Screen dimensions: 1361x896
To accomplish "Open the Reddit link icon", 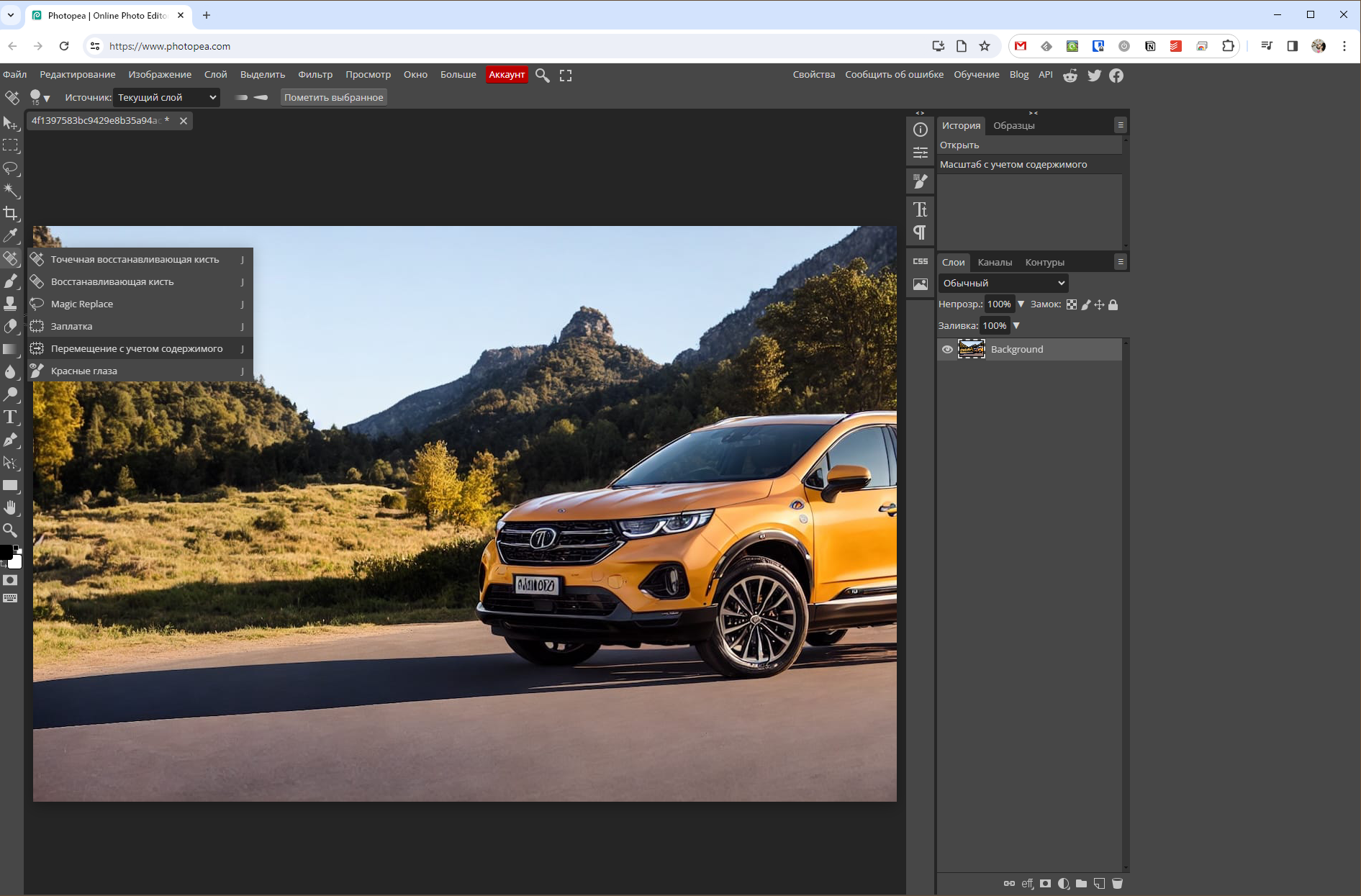I will (1070, 76).
